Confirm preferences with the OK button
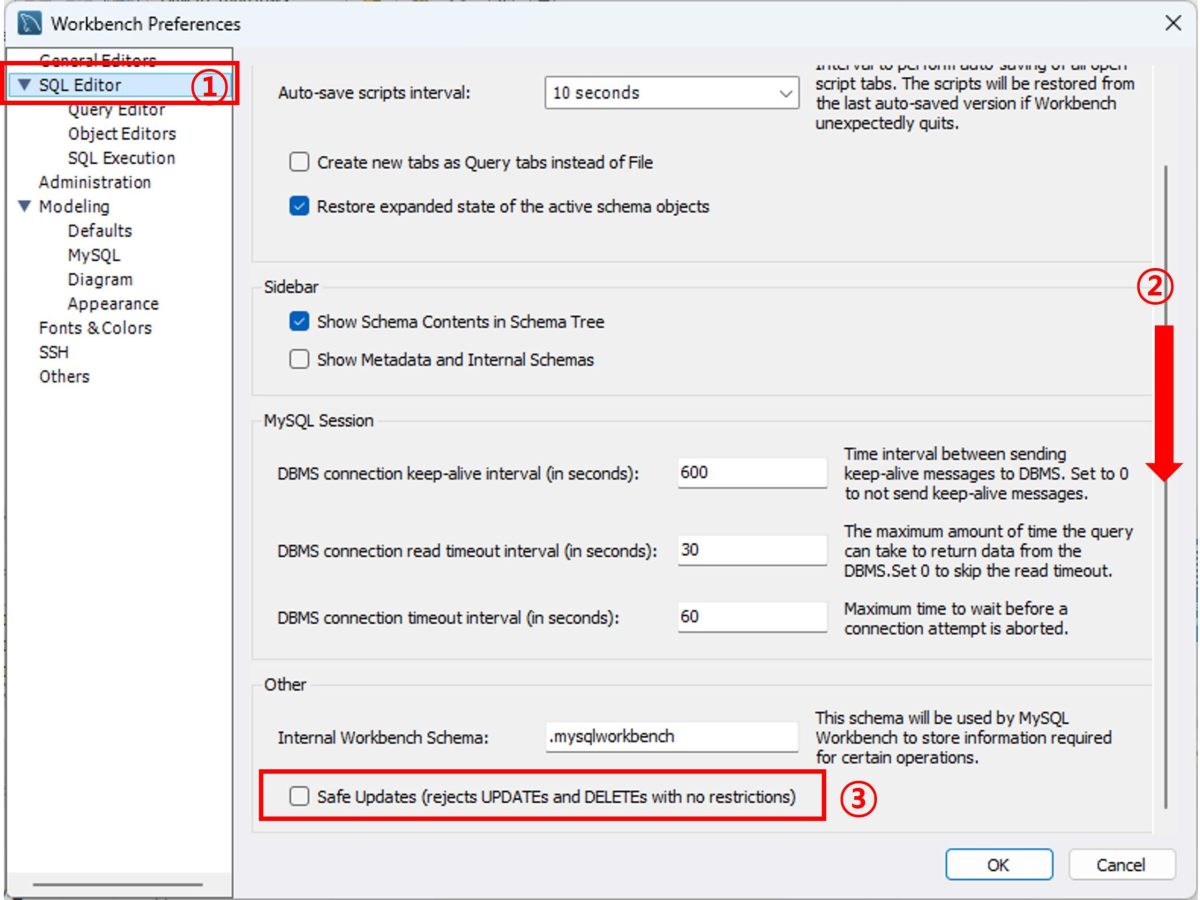Screen dimensions: 1200x900 998,864
